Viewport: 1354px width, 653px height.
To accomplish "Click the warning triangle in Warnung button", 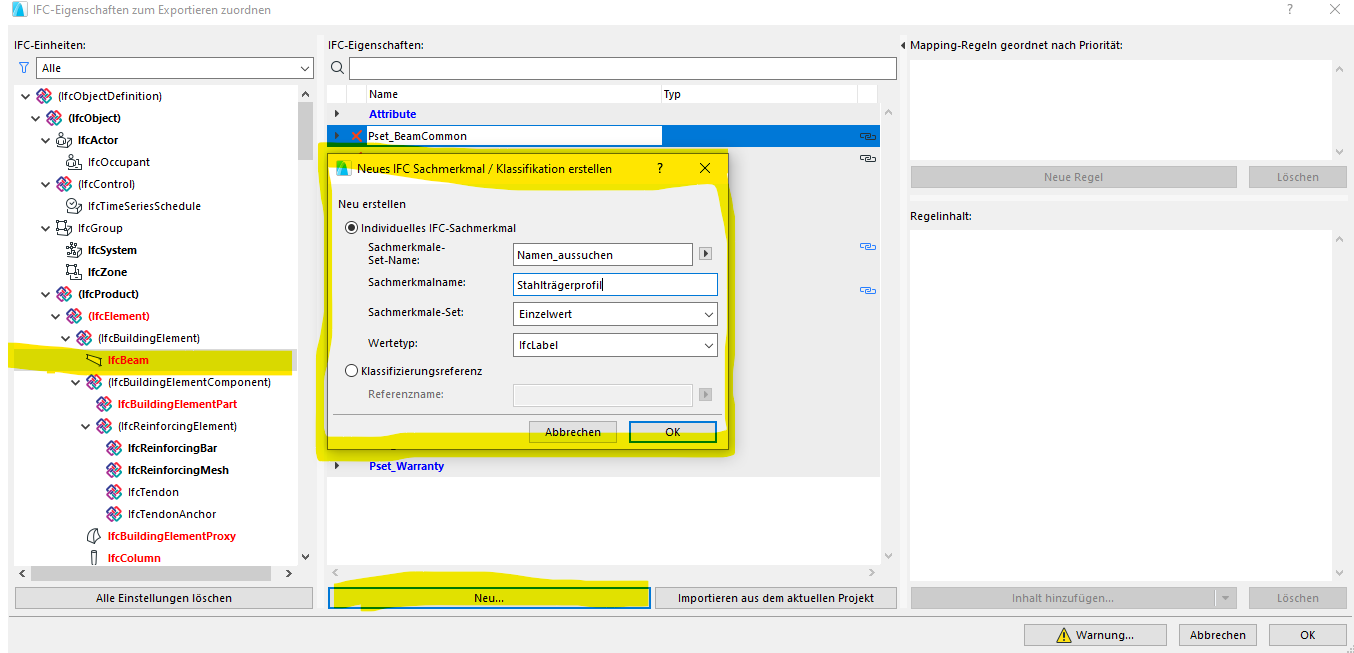I will [x=1063, y=635].
